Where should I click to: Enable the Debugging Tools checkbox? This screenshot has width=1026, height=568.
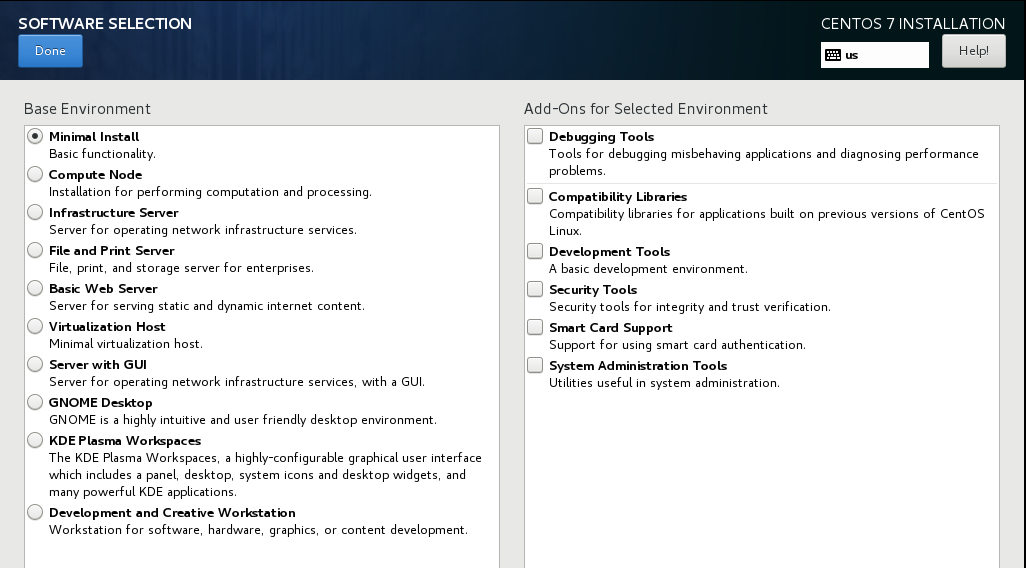pyautogui.click(x=535, y=136)
